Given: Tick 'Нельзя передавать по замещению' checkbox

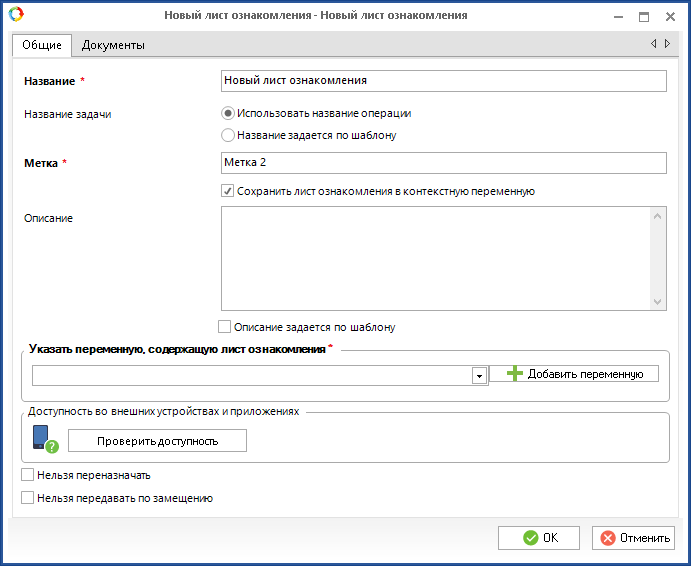Looking at the screenshot, I should 28,497.
